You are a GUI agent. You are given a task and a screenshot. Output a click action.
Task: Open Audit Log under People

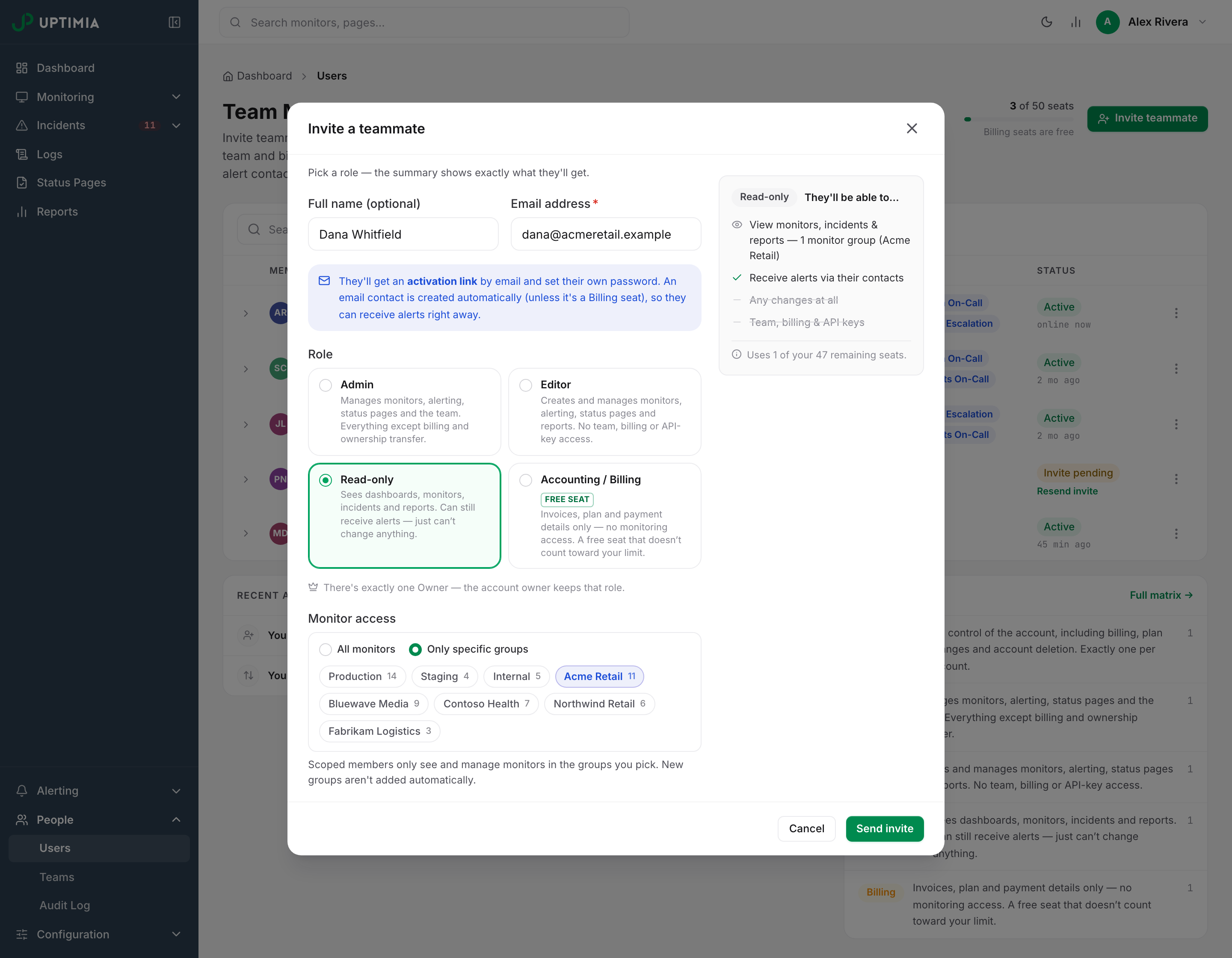click(99, 905)
